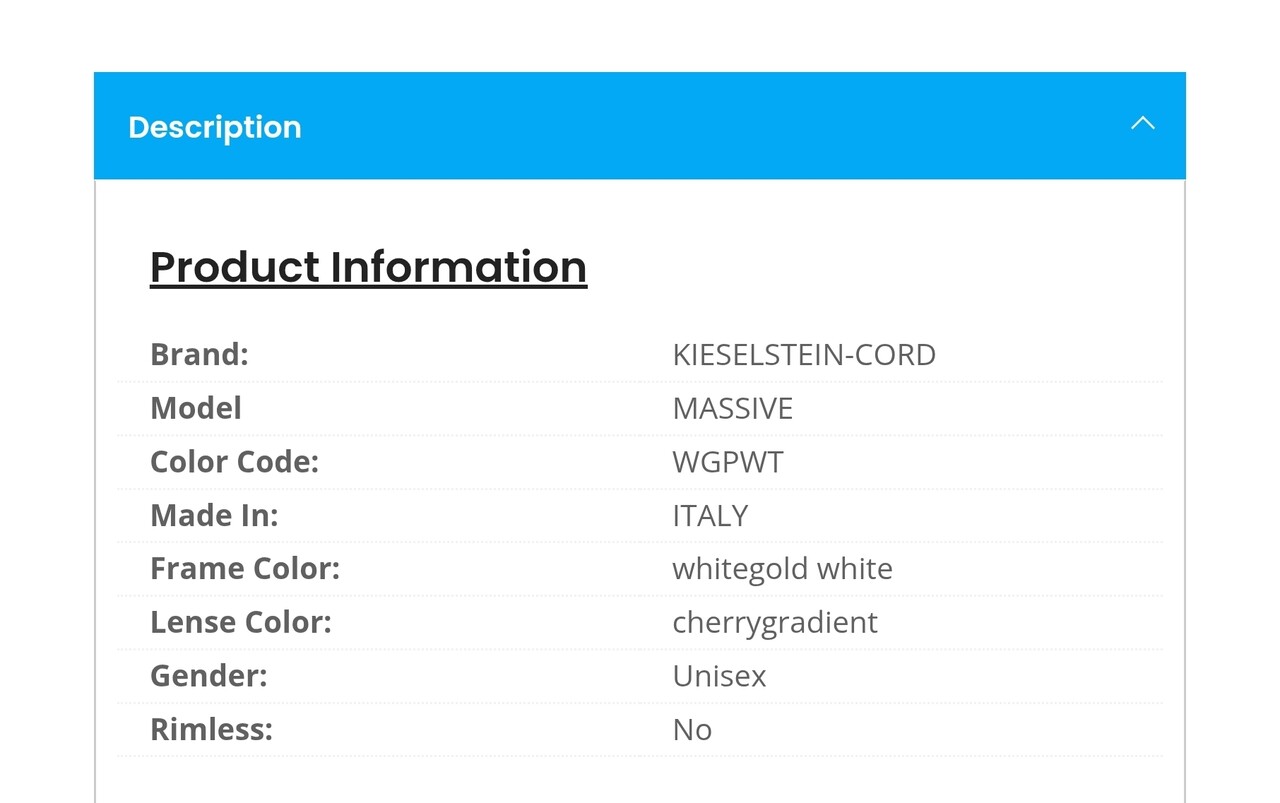Image resolution: width=1280 pixels, height=803 pixels.
Task: Click the KIESELSTEIN-CORD brand value
Action: pos(804,355)
